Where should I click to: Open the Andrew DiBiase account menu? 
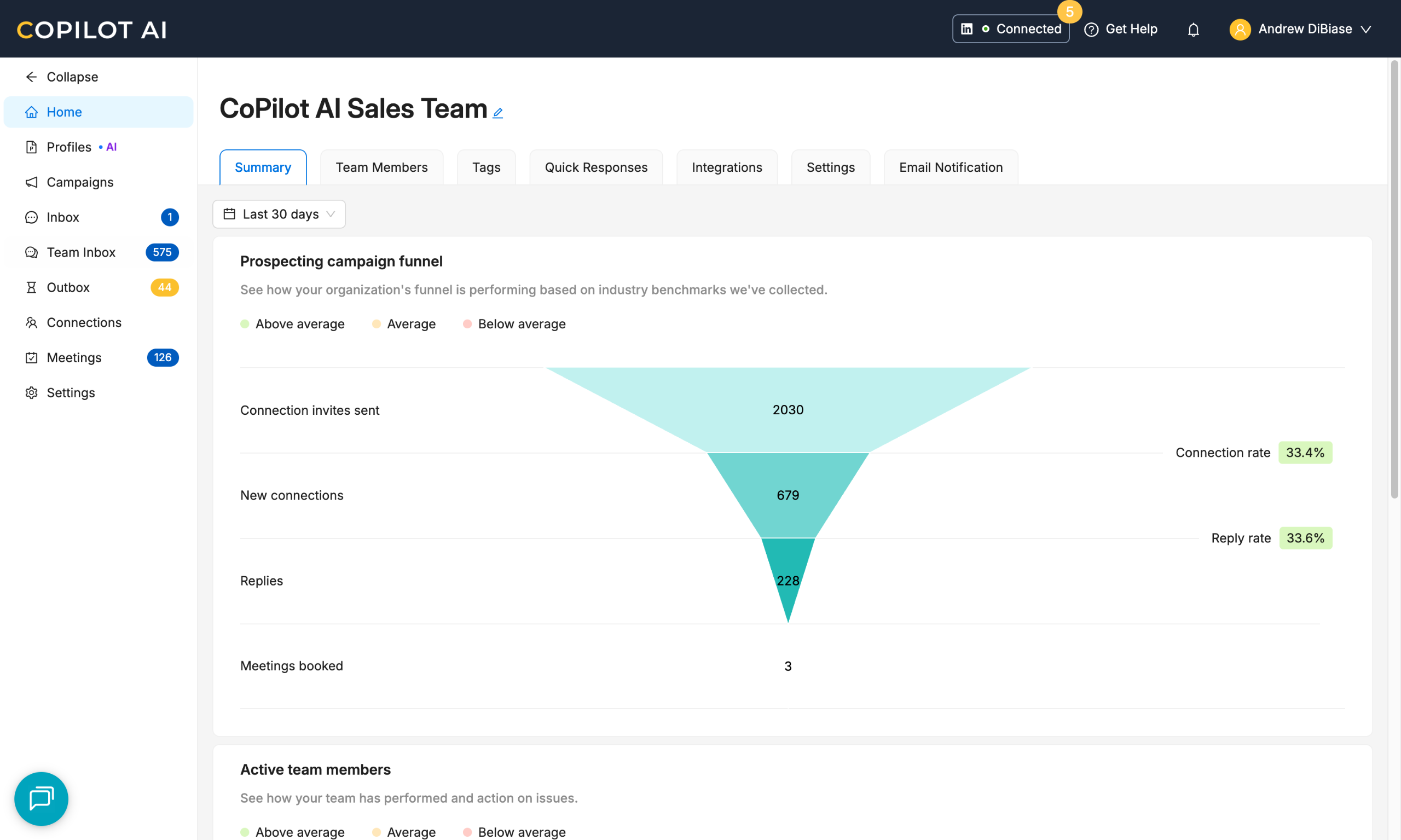coord(1300,30)
